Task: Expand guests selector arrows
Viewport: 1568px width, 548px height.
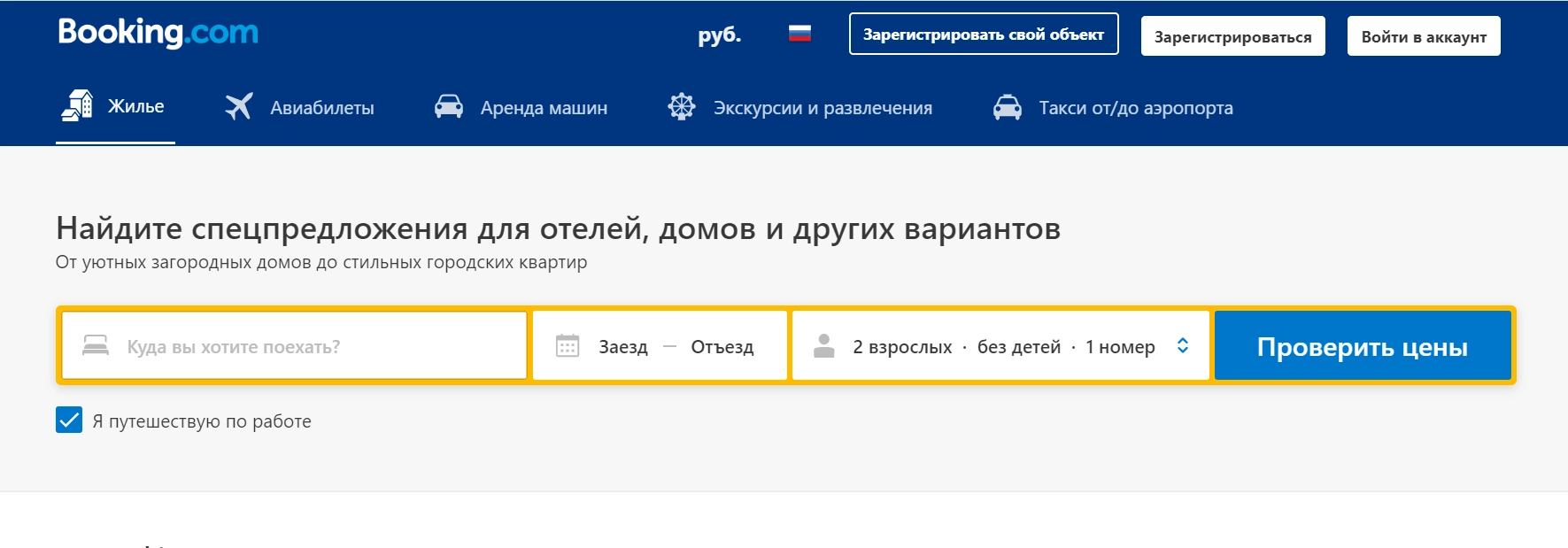Action: click(x=1183, y=346)
